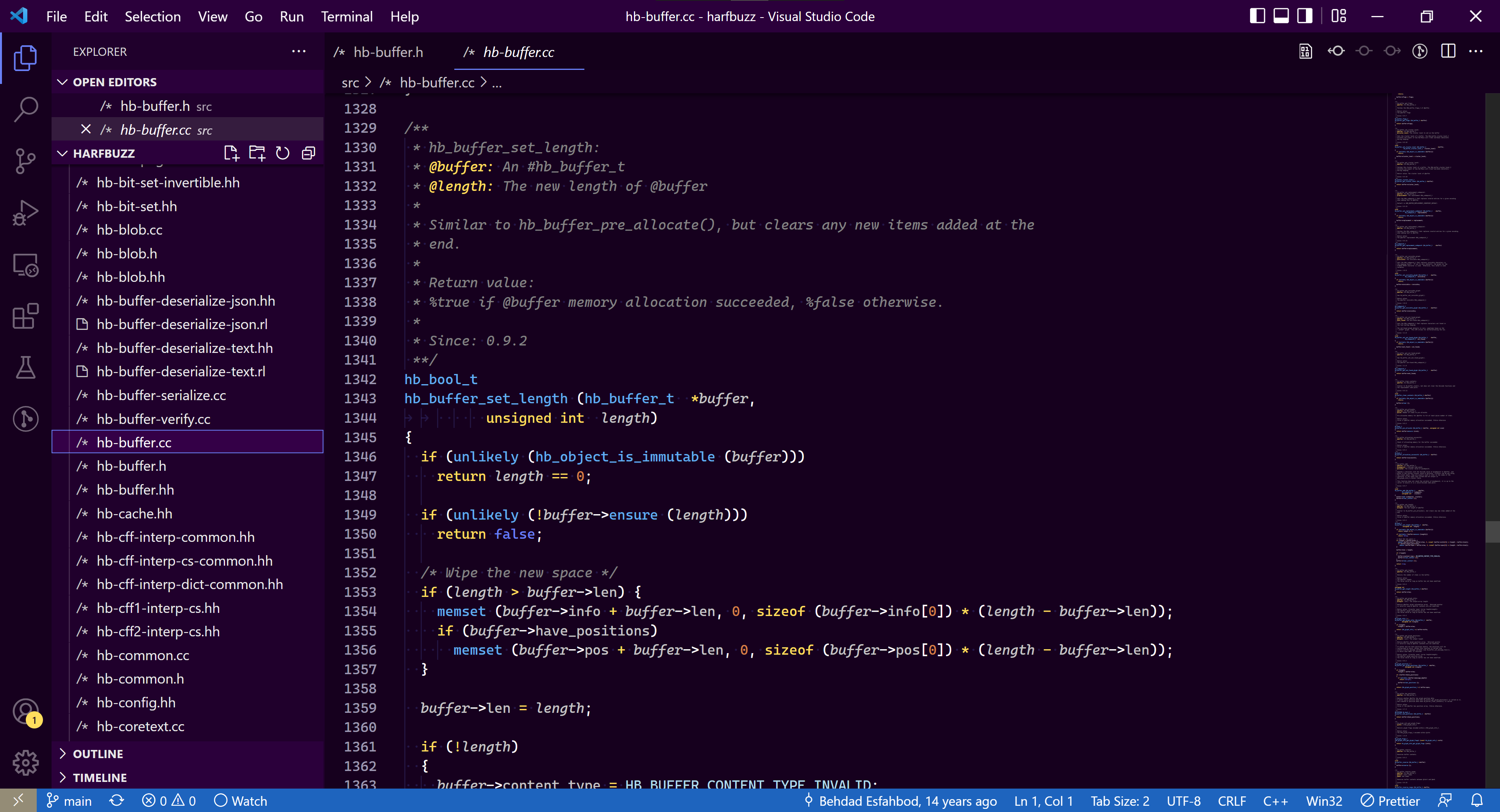Image resolution: width=1500 pixels, height=812 pixels.
Task: Switch to the hb-buffer.h tab
Action: point(388,52)
